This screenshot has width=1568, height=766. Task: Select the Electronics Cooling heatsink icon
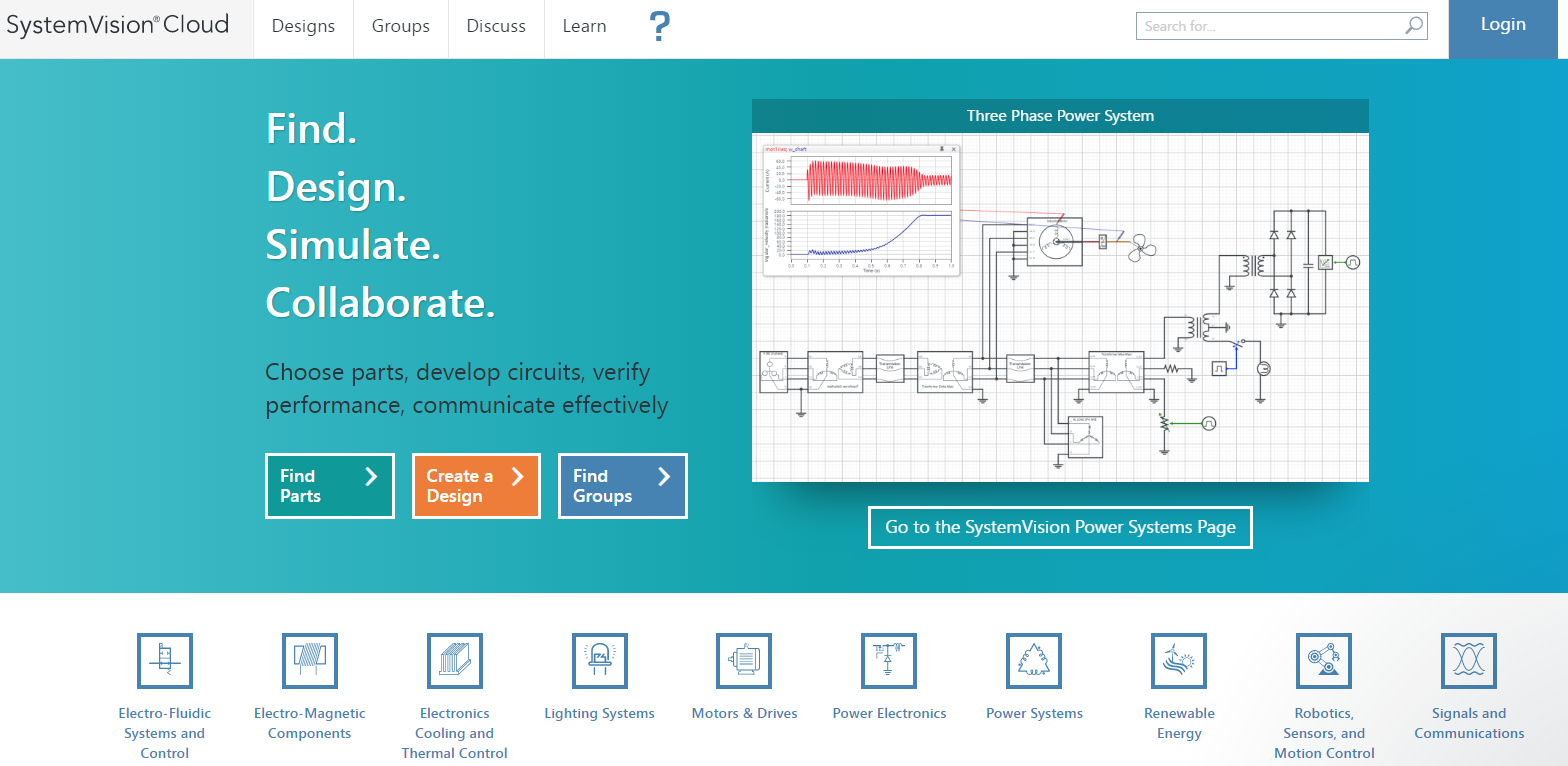(x=455, y=661)
